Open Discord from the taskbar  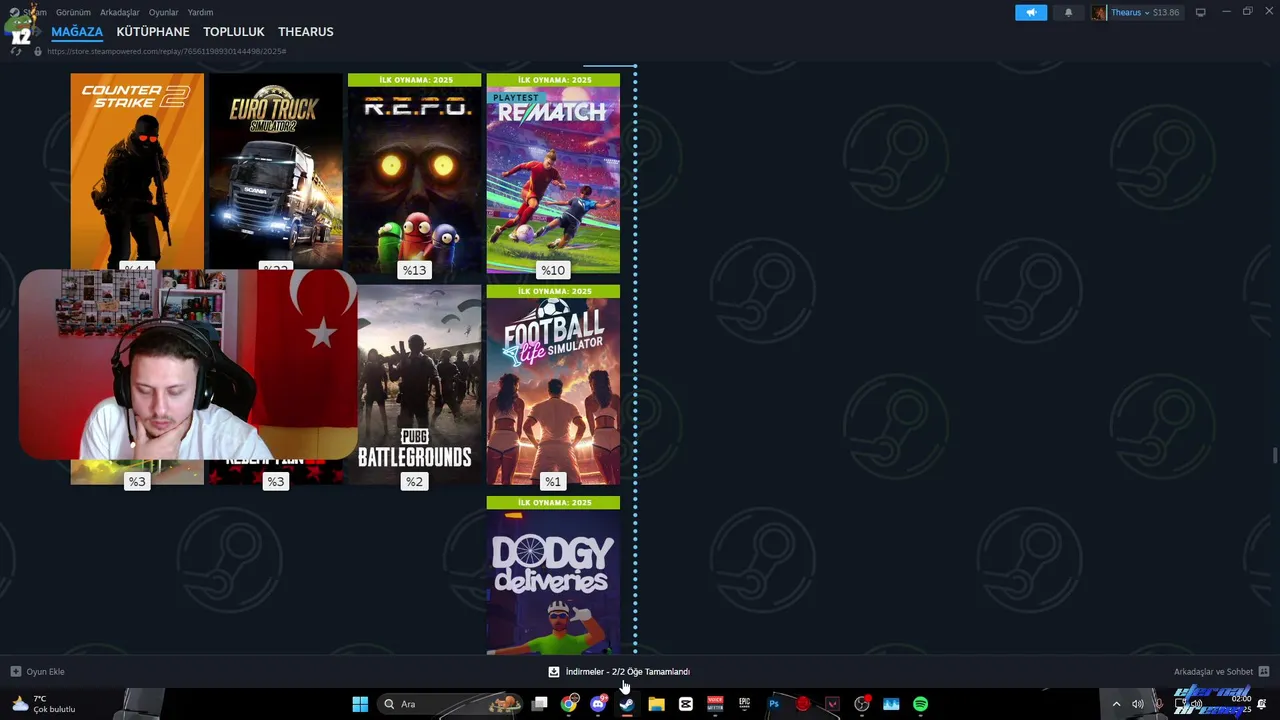click(x=598, y=704)
